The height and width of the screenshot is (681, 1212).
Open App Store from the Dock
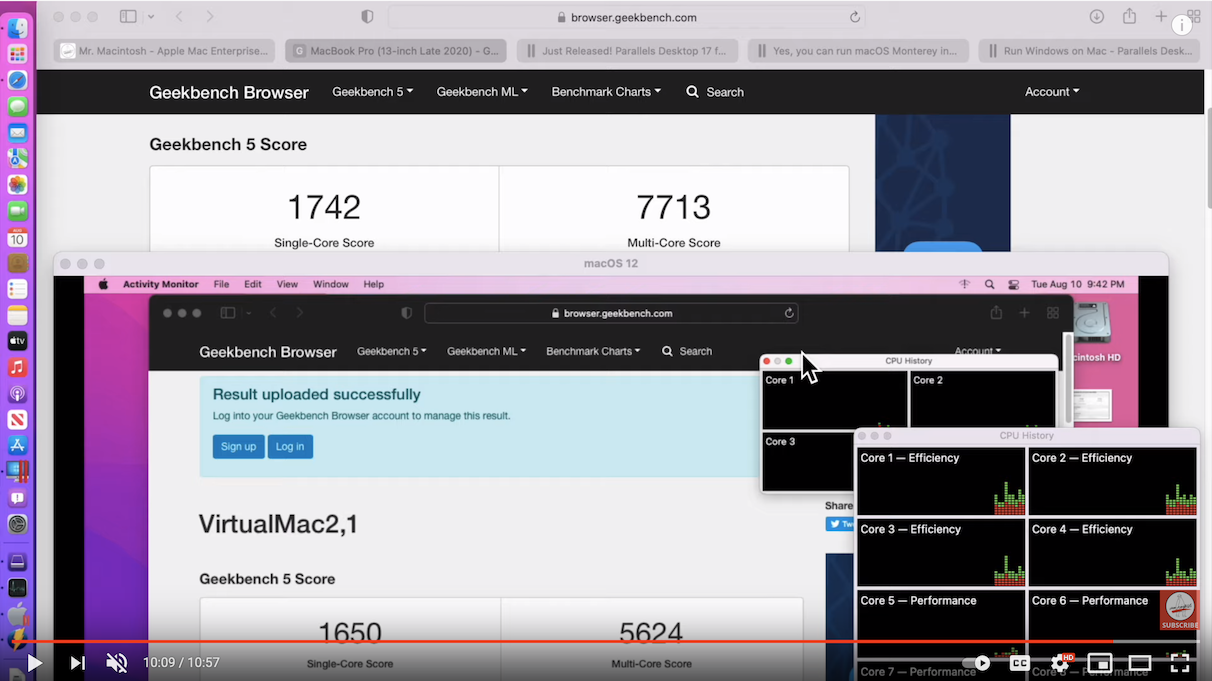pyautogui.click(x=17, y=445)
